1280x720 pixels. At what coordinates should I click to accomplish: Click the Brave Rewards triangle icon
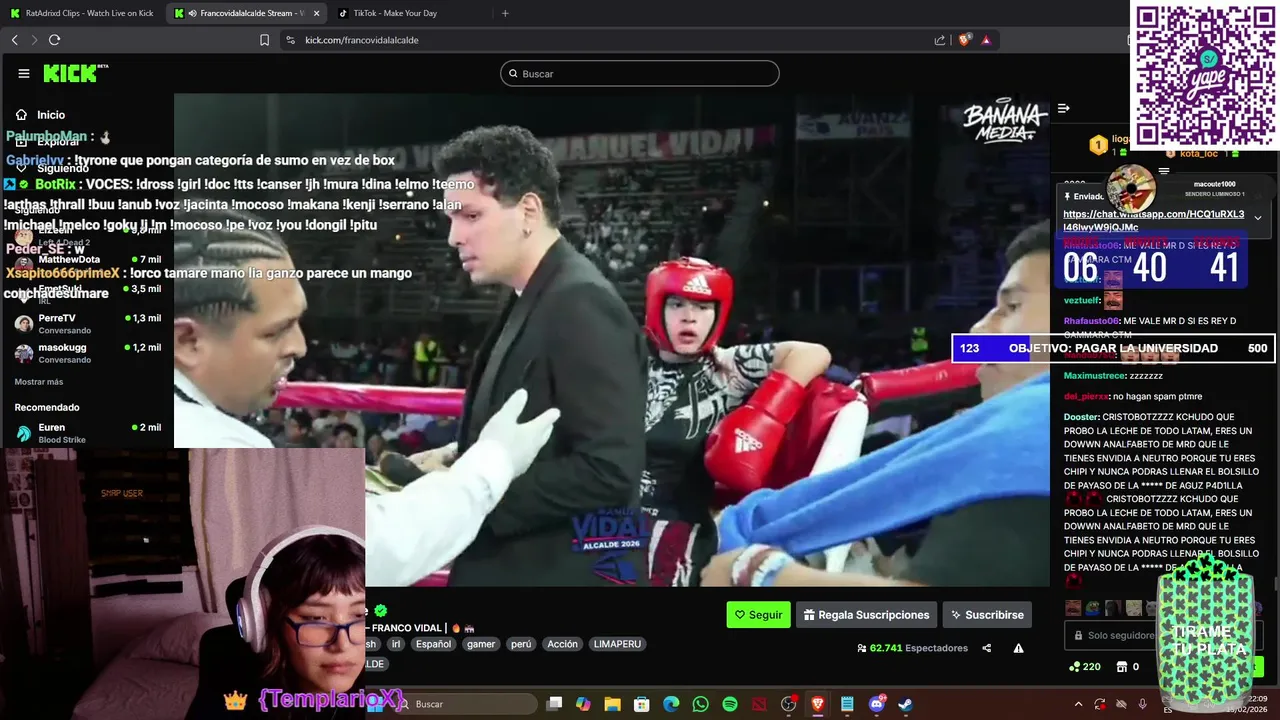(x=986, y=40)
